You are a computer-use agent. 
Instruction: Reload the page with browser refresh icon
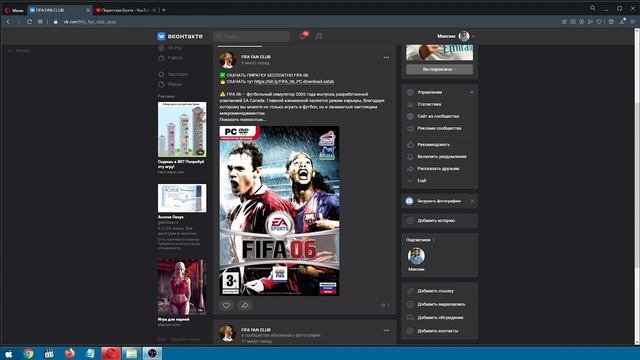pyautogui.click(x=29, y=22)
